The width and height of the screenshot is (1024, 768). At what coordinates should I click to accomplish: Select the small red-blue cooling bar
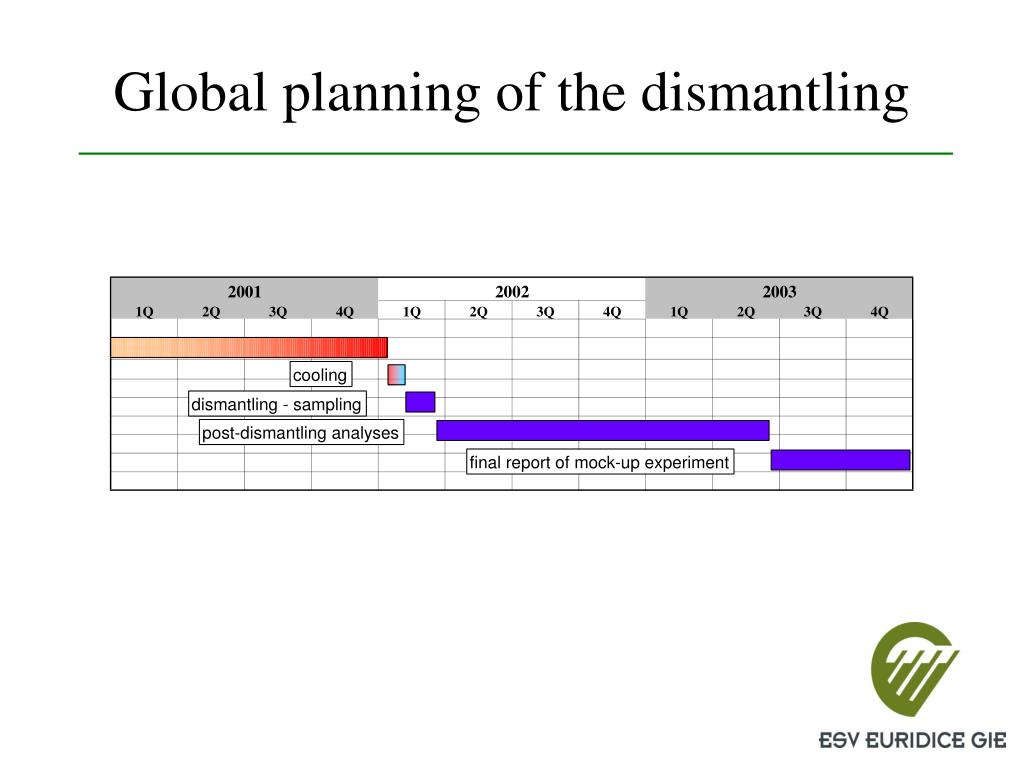click(x=396, y=375)
